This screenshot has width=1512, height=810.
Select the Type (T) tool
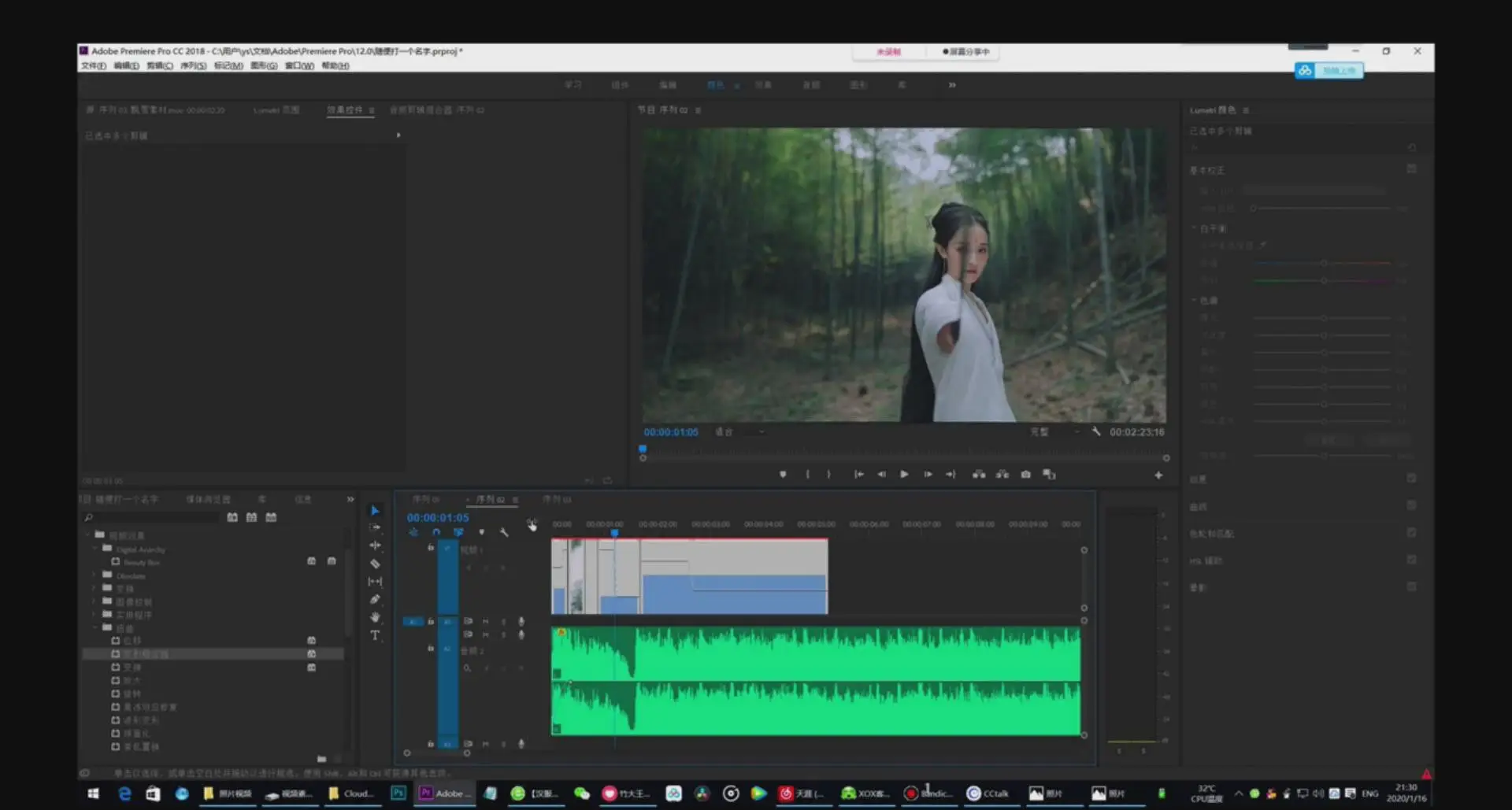coord(375,635)
